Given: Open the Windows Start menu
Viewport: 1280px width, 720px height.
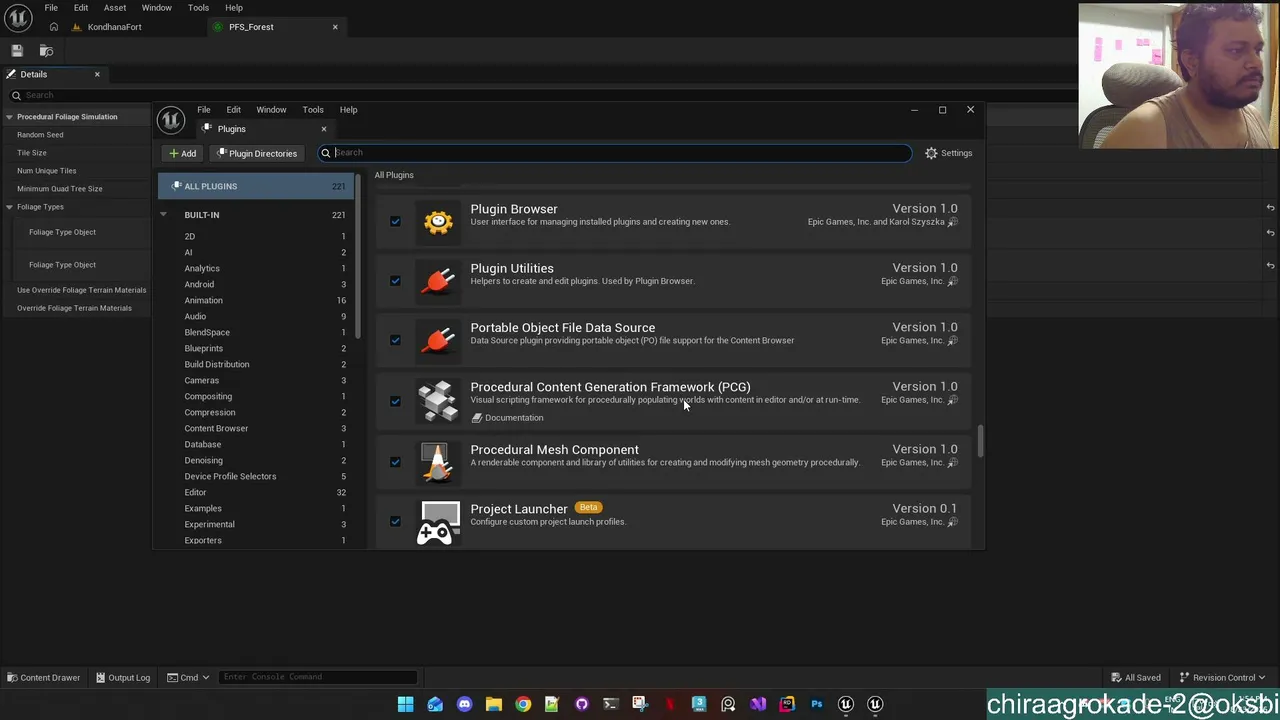Looking at the screenshot, I should coord(405,704).
